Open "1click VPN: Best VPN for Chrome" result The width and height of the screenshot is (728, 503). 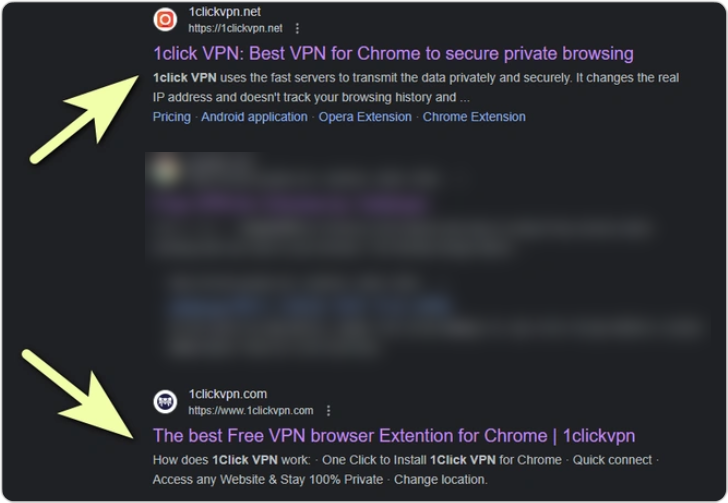click(393, 54)
